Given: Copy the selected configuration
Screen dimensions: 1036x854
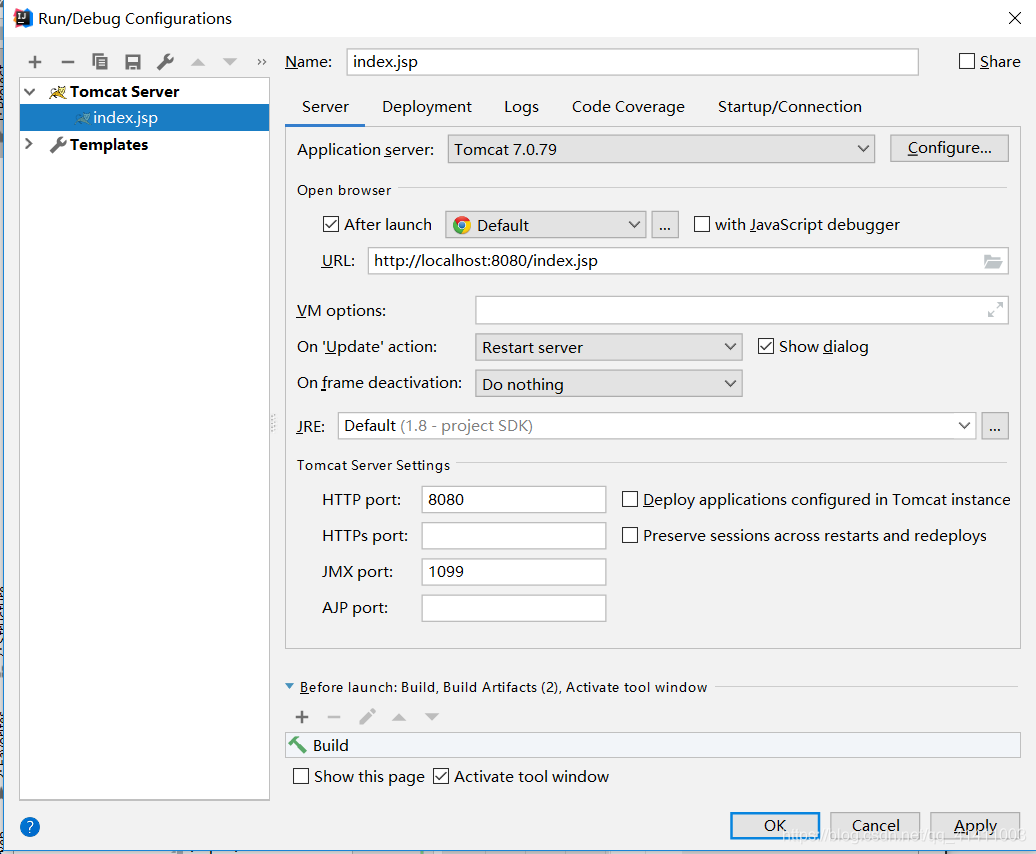Looking at the screenshot, I should click(100, 62).
